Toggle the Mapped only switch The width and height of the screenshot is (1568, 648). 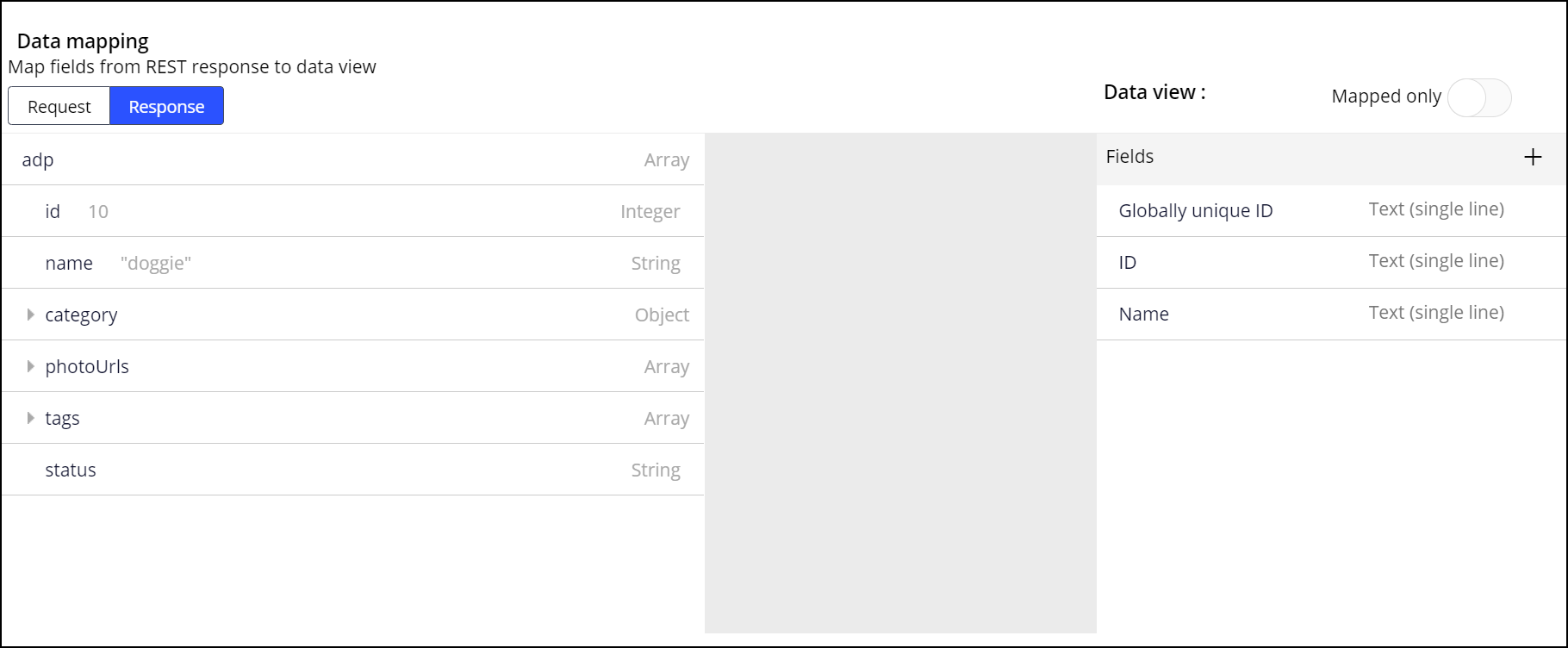pos(1479,97)
